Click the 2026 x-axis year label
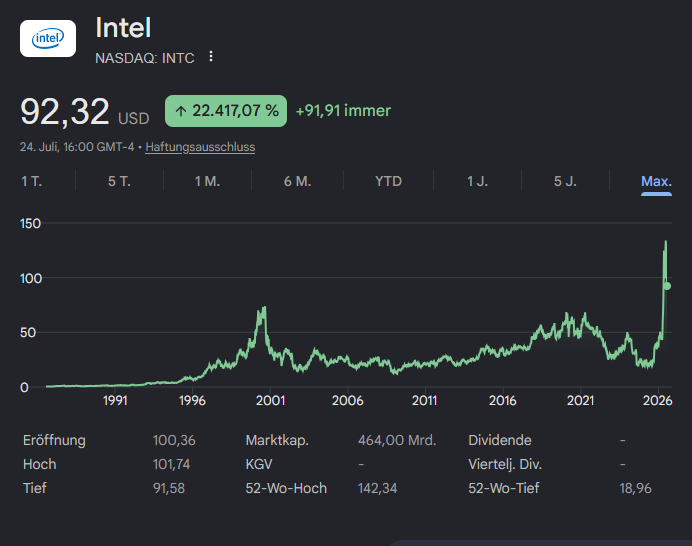Image resolution: width=692 pixels, height=546 pixels. 658,400
